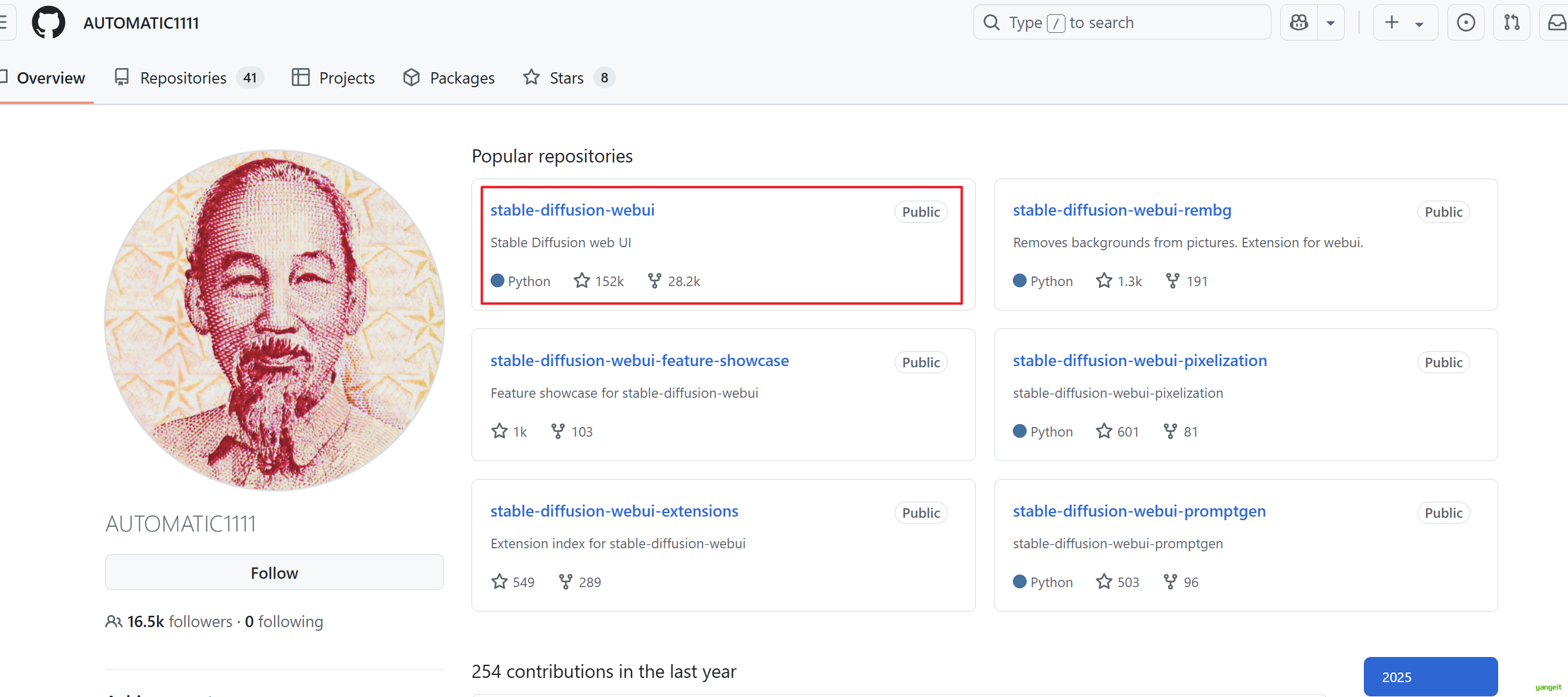View 103 forks of the feature-showcase repo
This screenshot has width=1568, height=697.
pyautogui.click(x=572, y=431)
